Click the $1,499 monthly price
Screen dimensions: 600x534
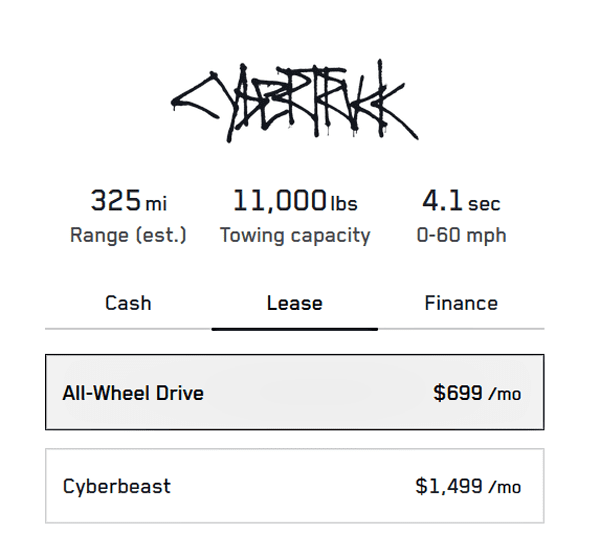pos(449,487)
